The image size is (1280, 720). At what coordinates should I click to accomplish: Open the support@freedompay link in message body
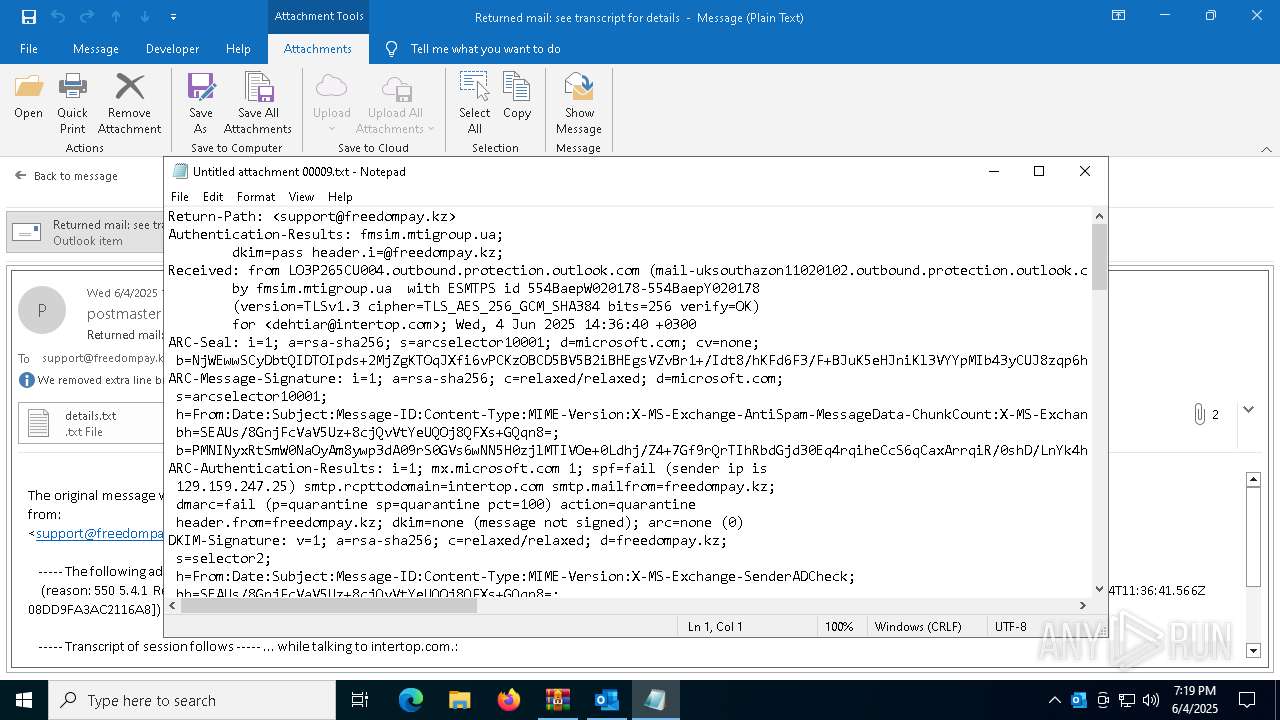(x=99, y=533)
